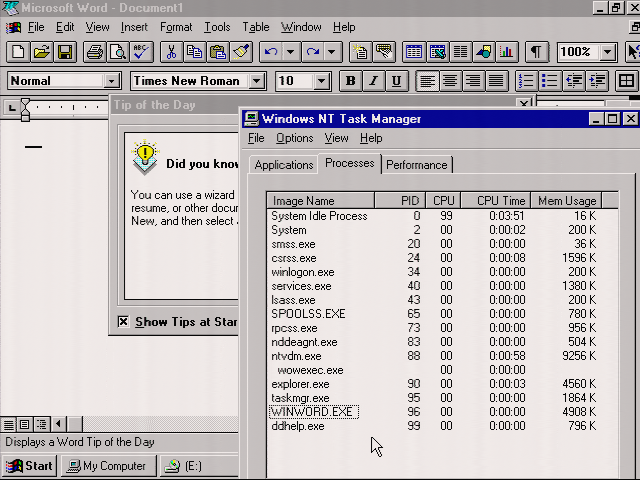Image resolution: width=640 pixels, height=480 pixels.
Task: Click the Cut scissors icon
Action: click(x=171, y=52)
